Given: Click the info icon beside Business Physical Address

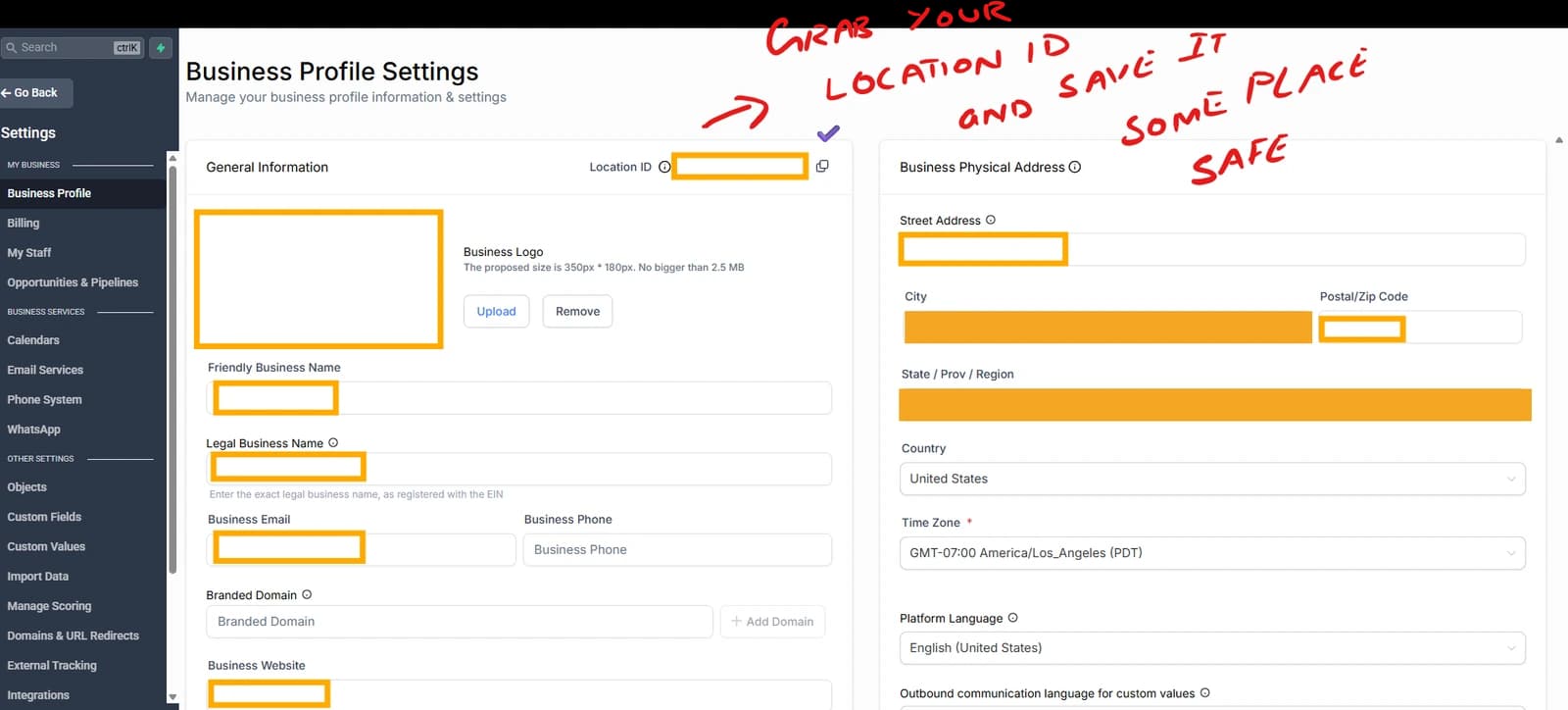Looking at the screenshot, I should click(x=1075, y=167).
